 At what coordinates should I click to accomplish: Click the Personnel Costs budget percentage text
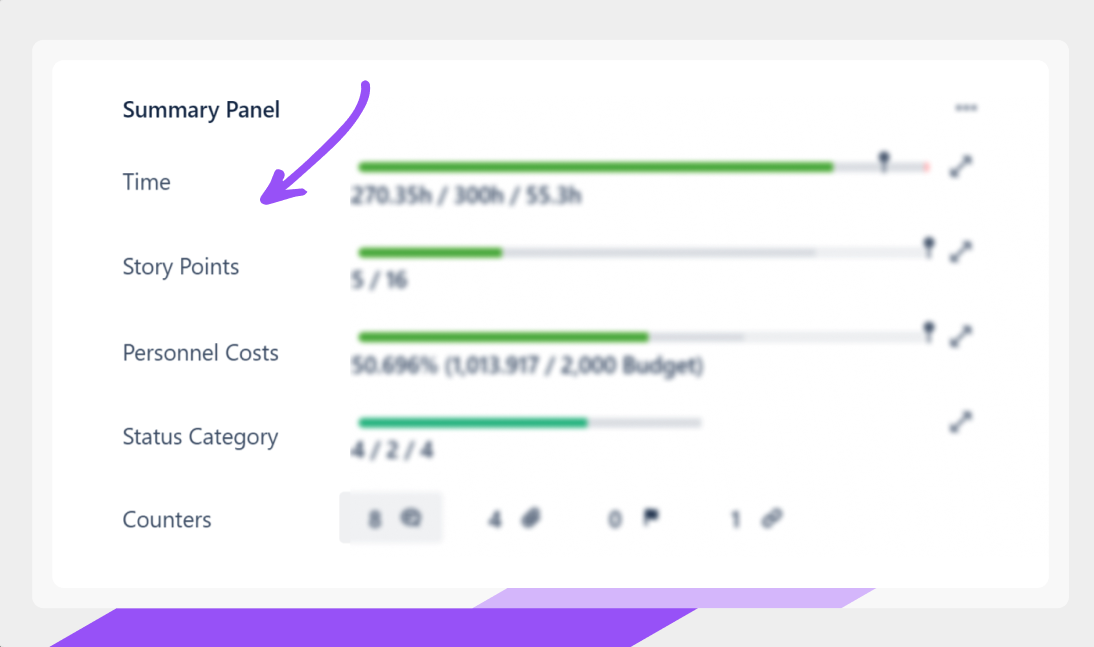coord(527,365)
